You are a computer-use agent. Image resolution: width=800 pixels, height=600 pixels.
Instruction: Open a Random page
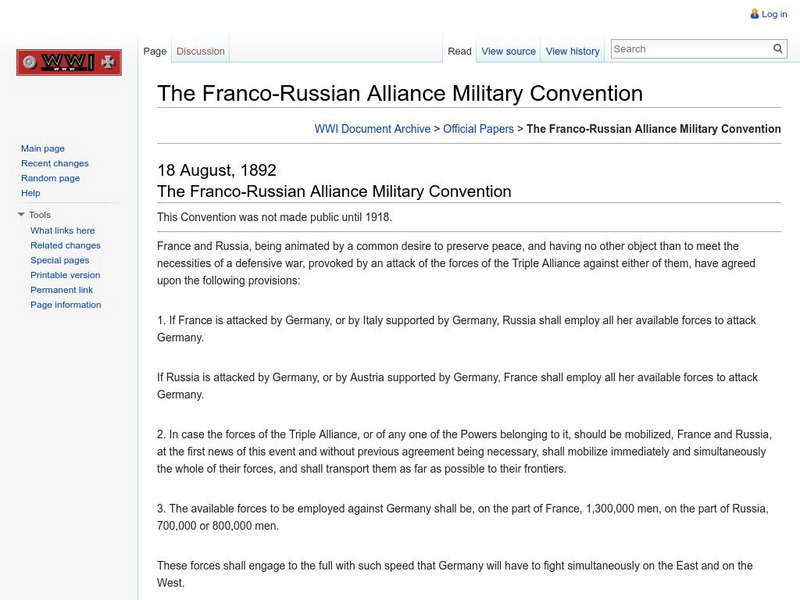50,178
